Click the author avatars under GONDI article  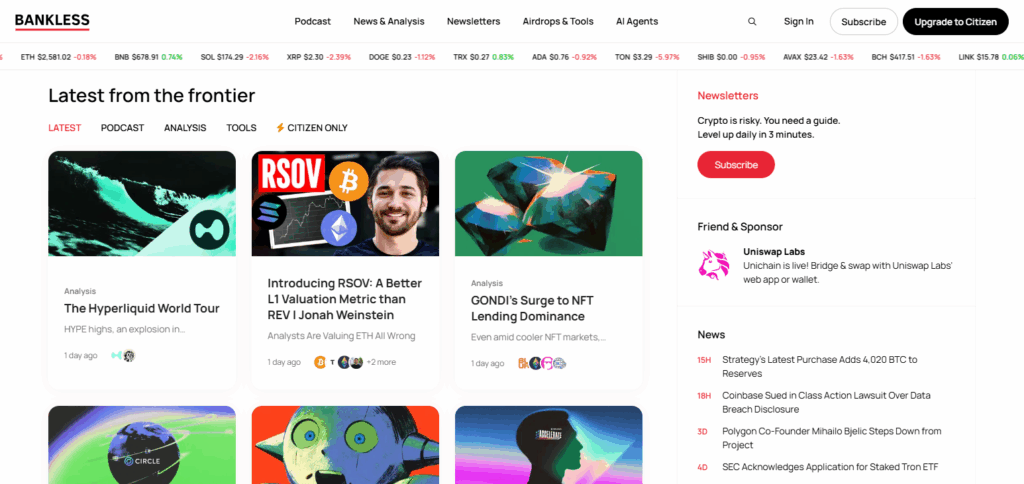542,363
